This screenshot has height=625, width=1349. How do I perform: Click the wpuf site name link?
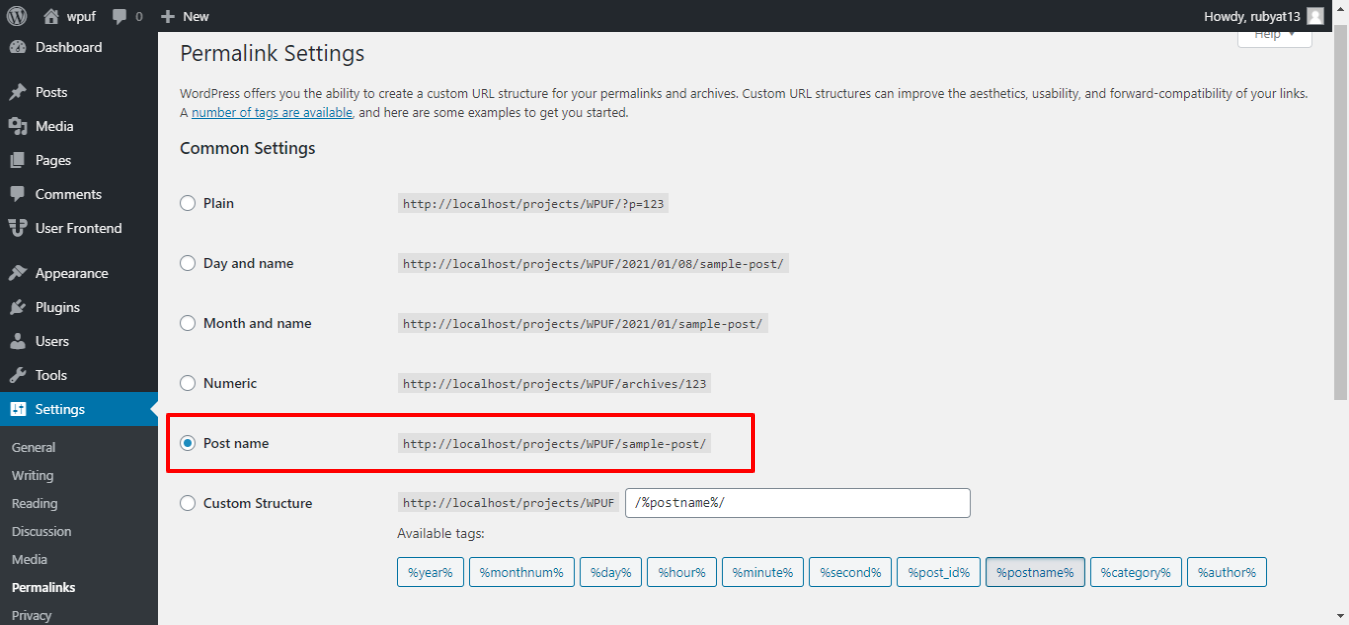81,16
